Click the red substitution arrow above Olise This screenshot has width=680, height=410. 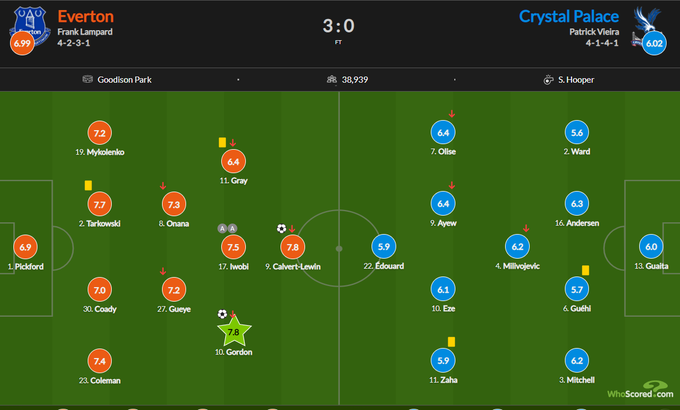click(x=451, y=114)
